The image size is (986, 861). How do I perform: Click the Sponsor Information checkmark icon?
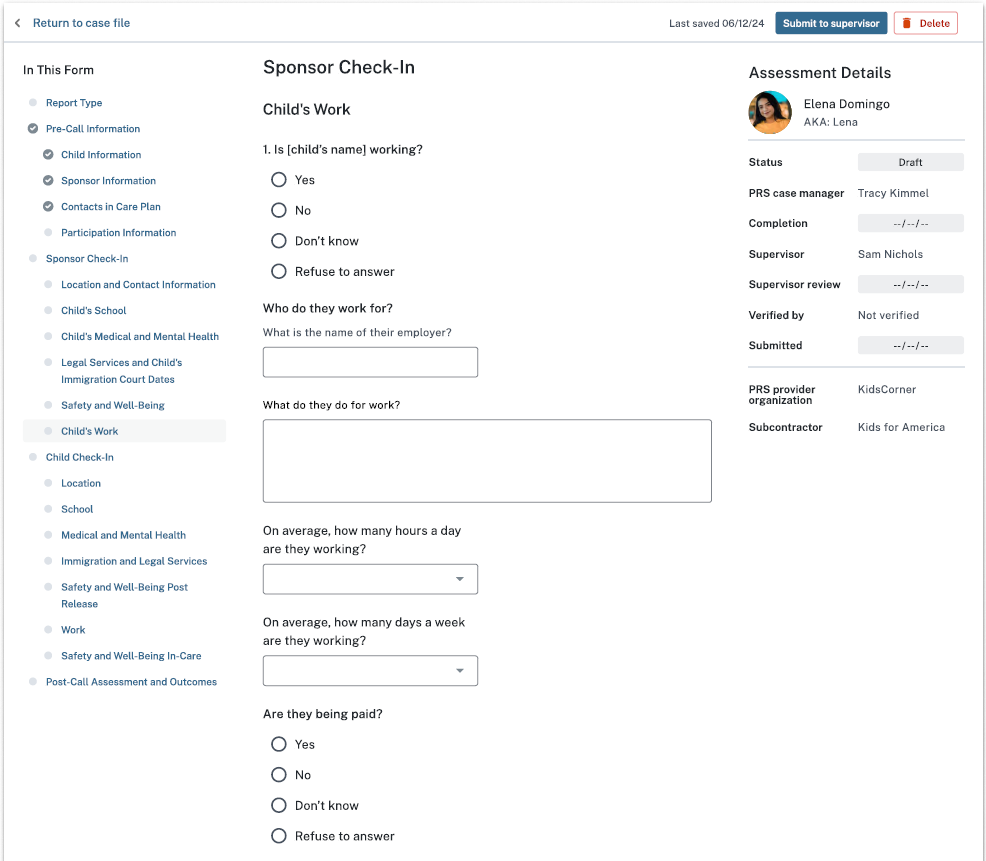pos(48,181)
